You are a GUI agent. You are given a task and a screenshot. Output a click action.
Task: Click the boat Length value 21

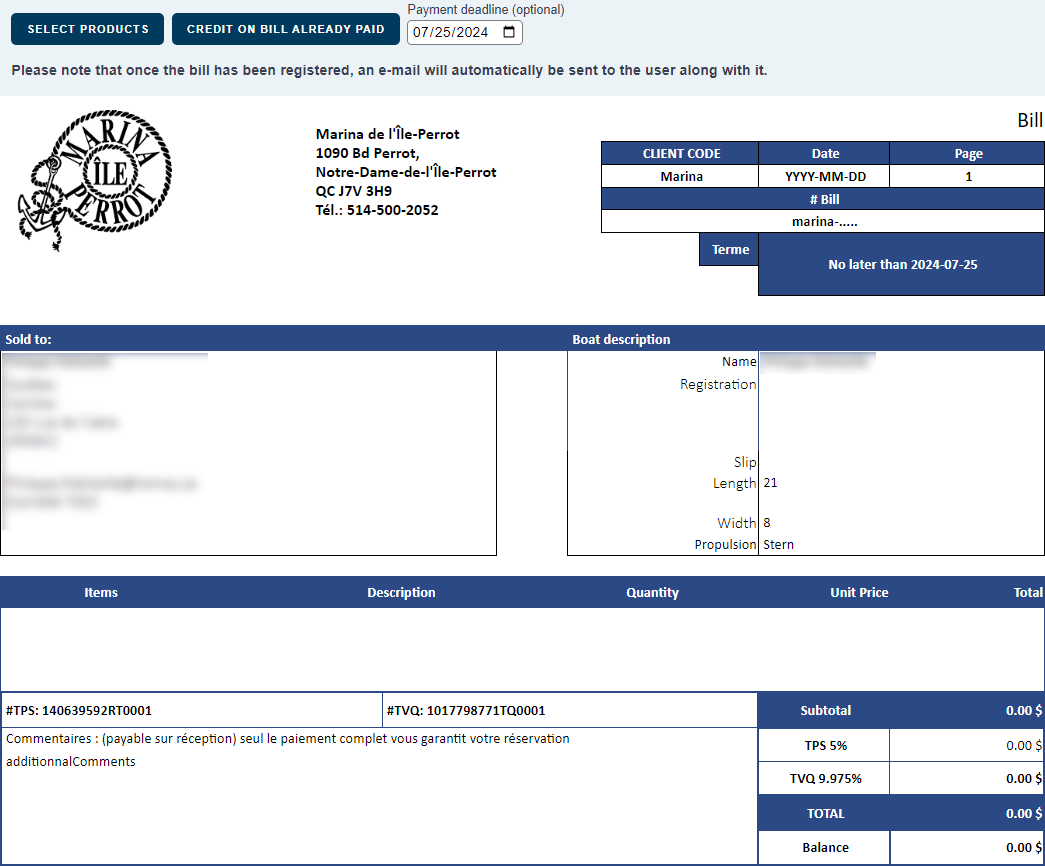770,483
